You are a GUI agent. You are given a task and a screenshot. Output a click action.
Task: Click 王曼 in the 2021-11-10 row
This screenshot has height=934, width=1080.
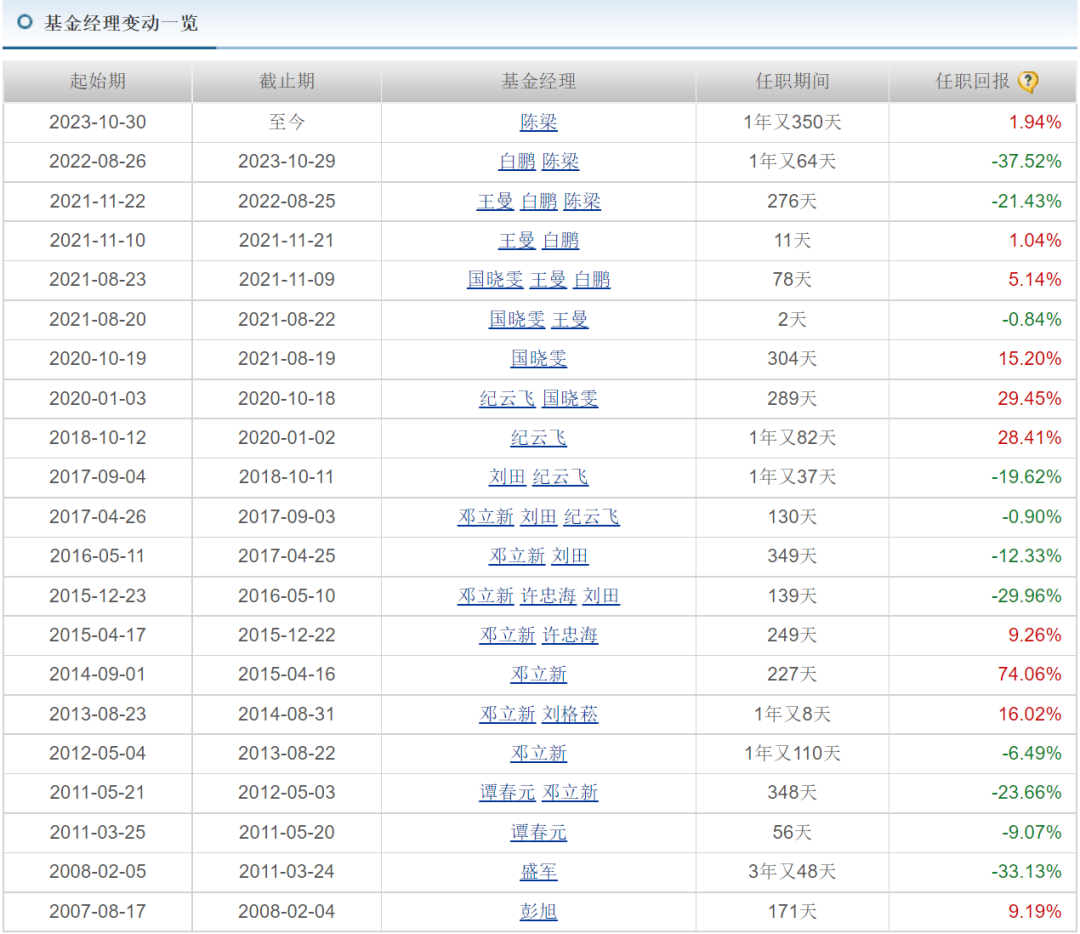(517, 240)
